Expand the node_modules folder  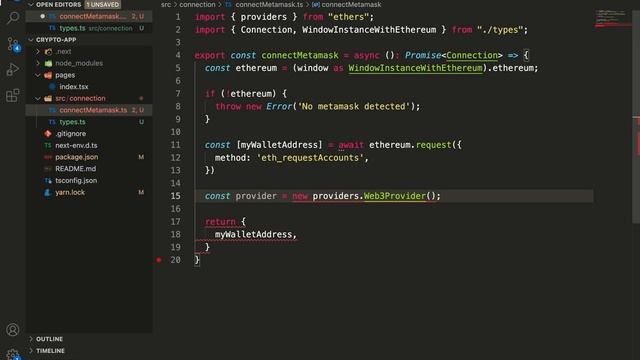click(38, 63)
